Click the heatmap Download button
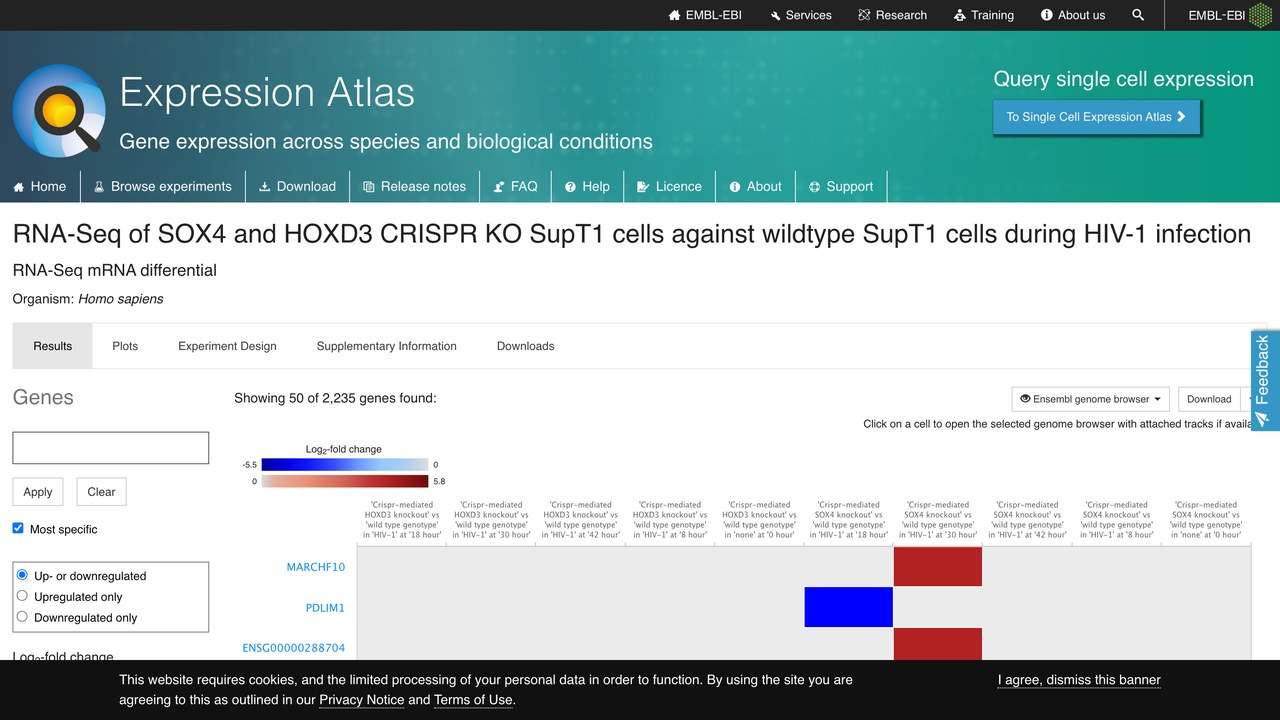 pyautogui.click(x=1209, y=399)
